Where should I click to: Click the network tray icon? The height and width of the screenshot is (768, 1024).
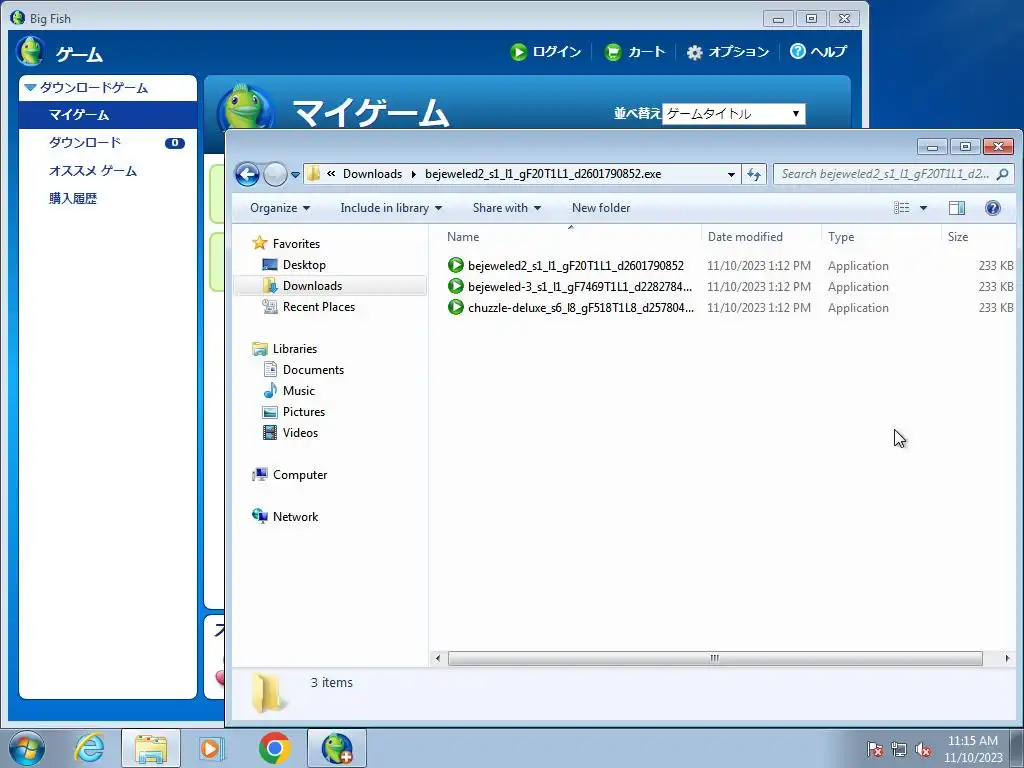(x=899, y=749)
